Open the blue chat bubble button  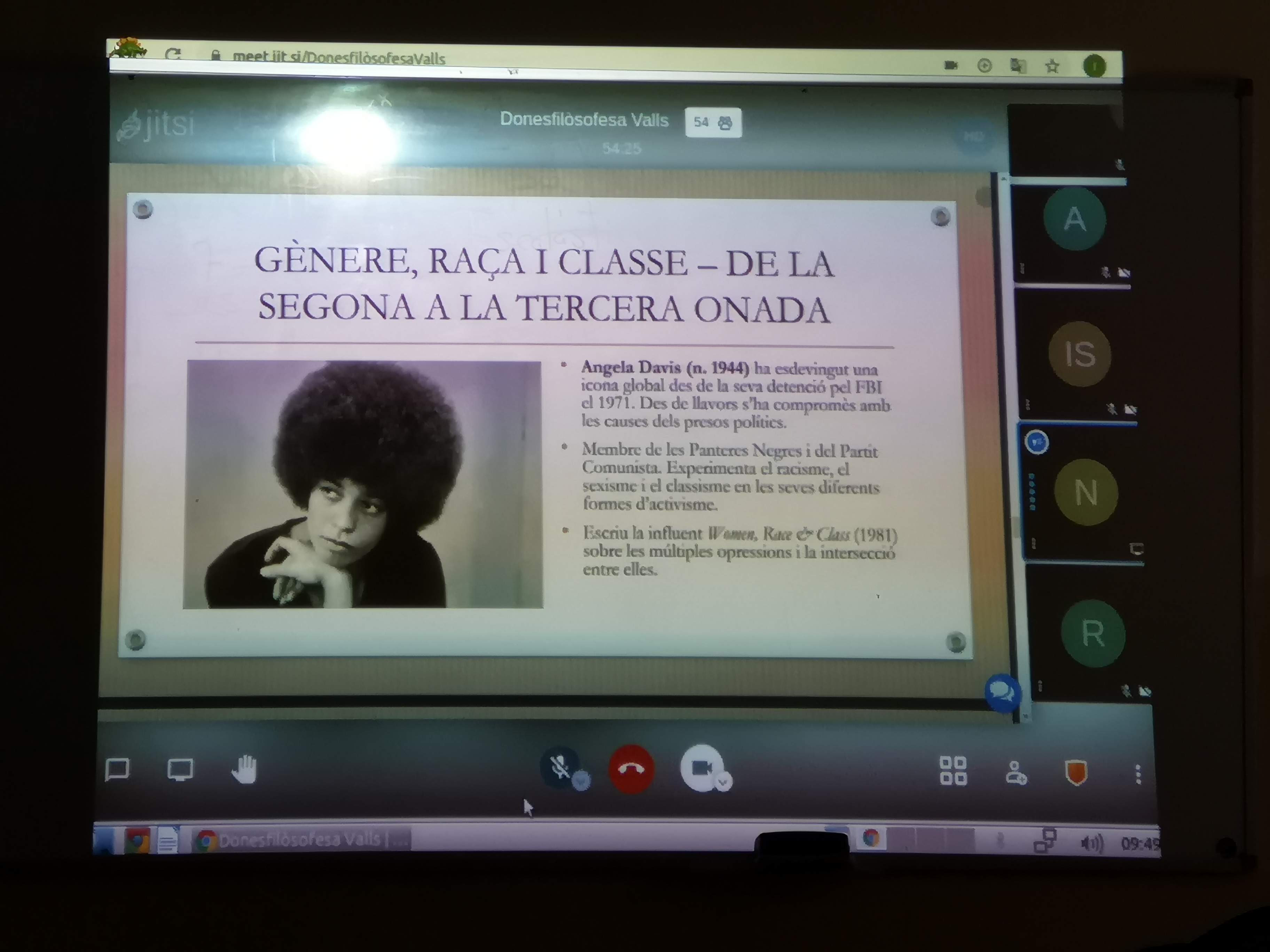coord(1002,693)
